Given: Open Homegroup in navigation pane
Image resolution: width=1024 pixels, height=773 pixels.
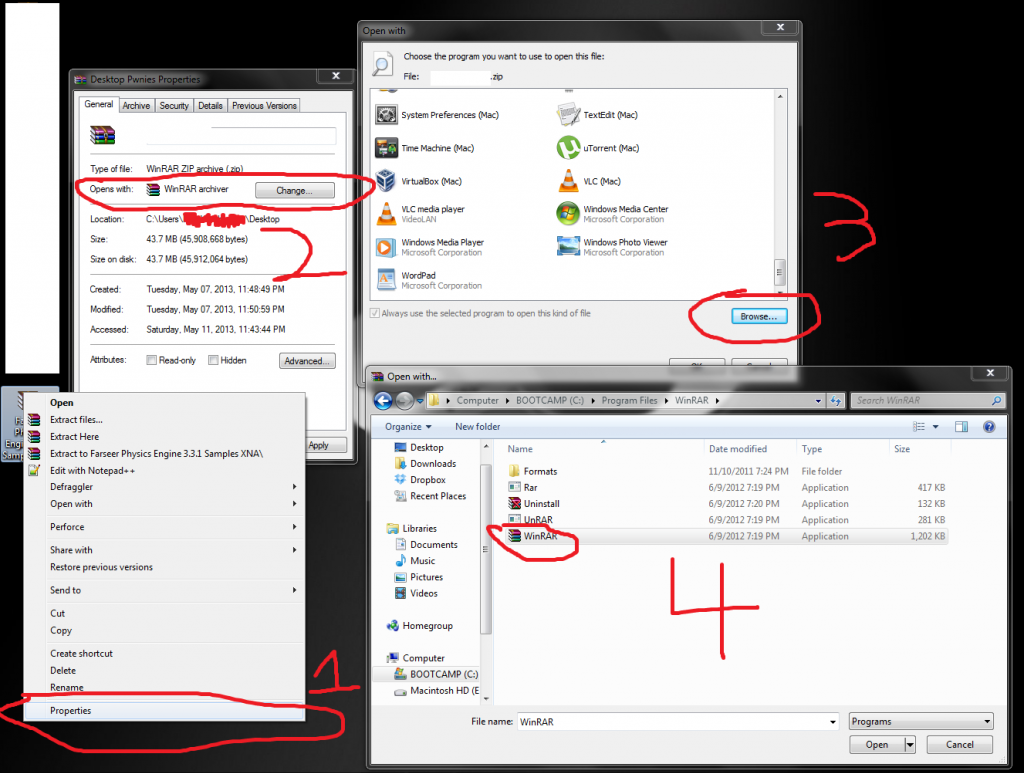Looking at the screenshot, I should [x=420, y=625].
